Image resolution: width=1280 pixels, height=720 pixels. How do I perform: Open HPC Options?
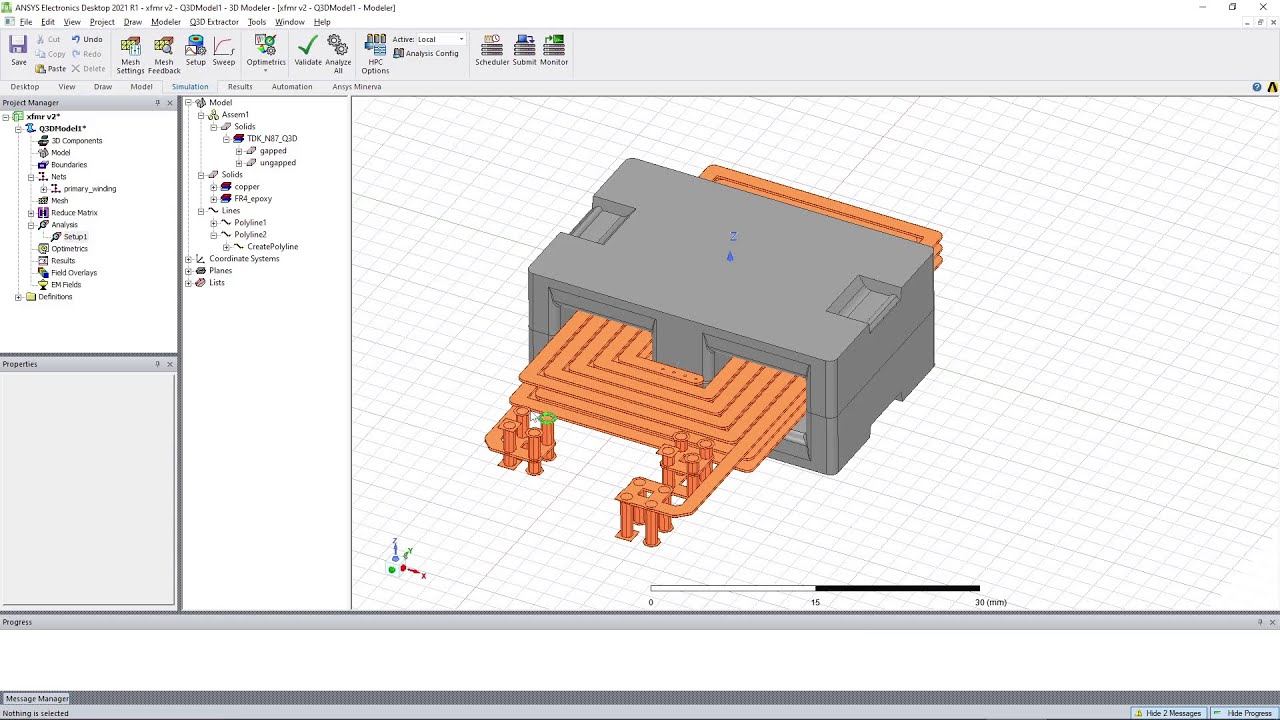375,55
